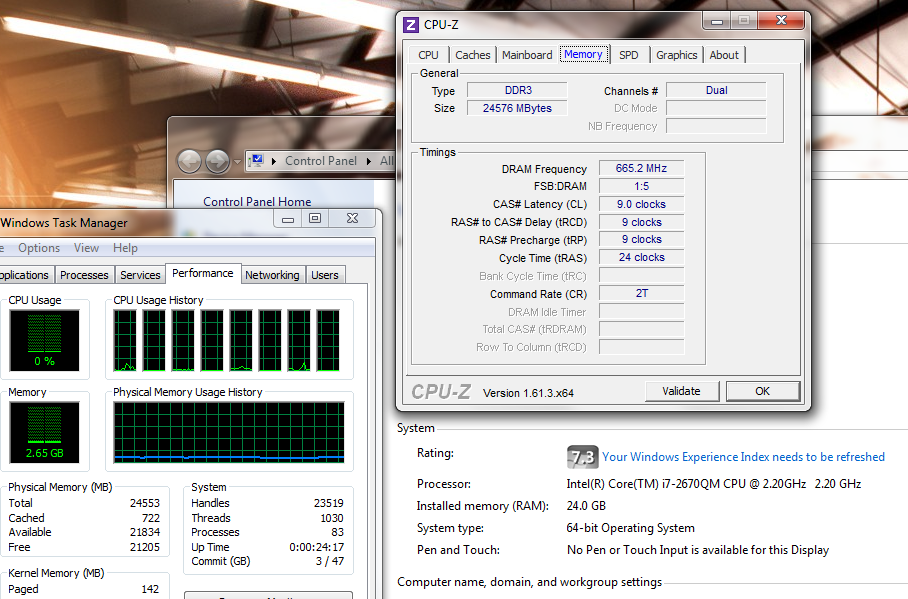Click Available memory value 21834
908x599 pixels.
pos(145,532)
